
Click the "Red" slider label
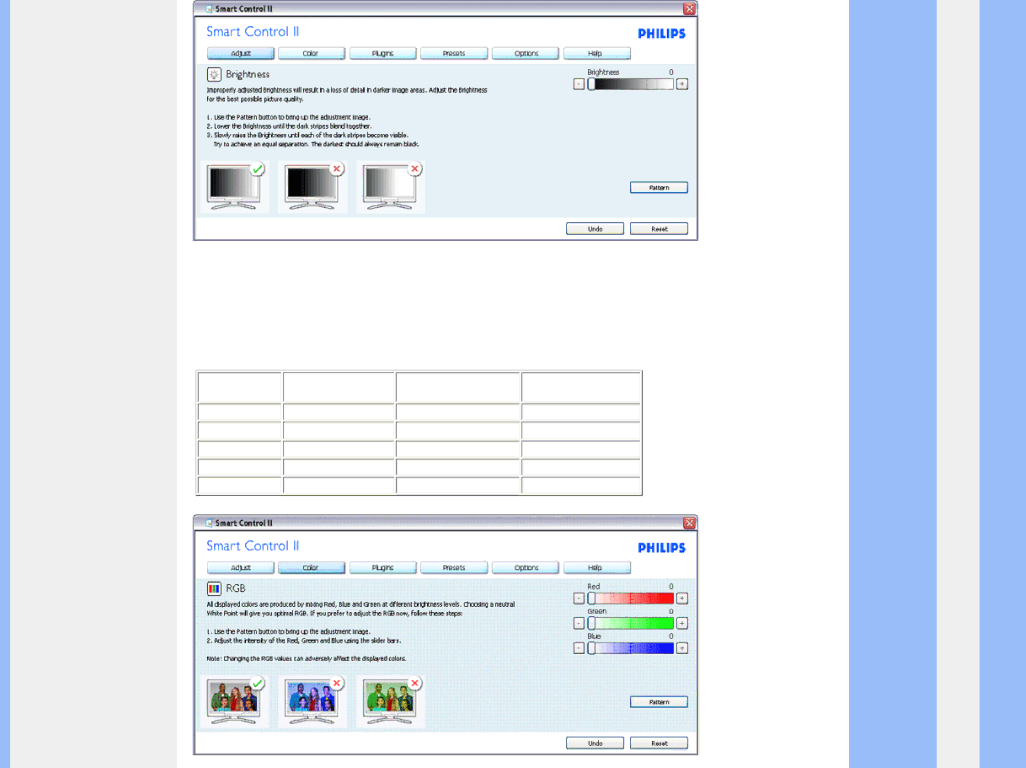click(593, 586)
